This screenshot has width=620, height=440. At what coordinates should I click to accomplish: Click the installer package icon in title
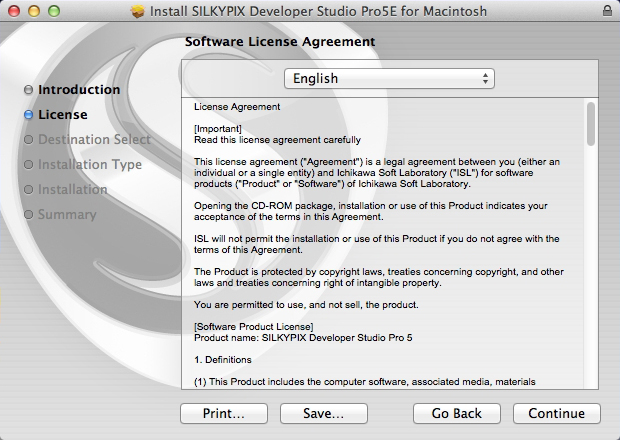[x=138, y=11]
